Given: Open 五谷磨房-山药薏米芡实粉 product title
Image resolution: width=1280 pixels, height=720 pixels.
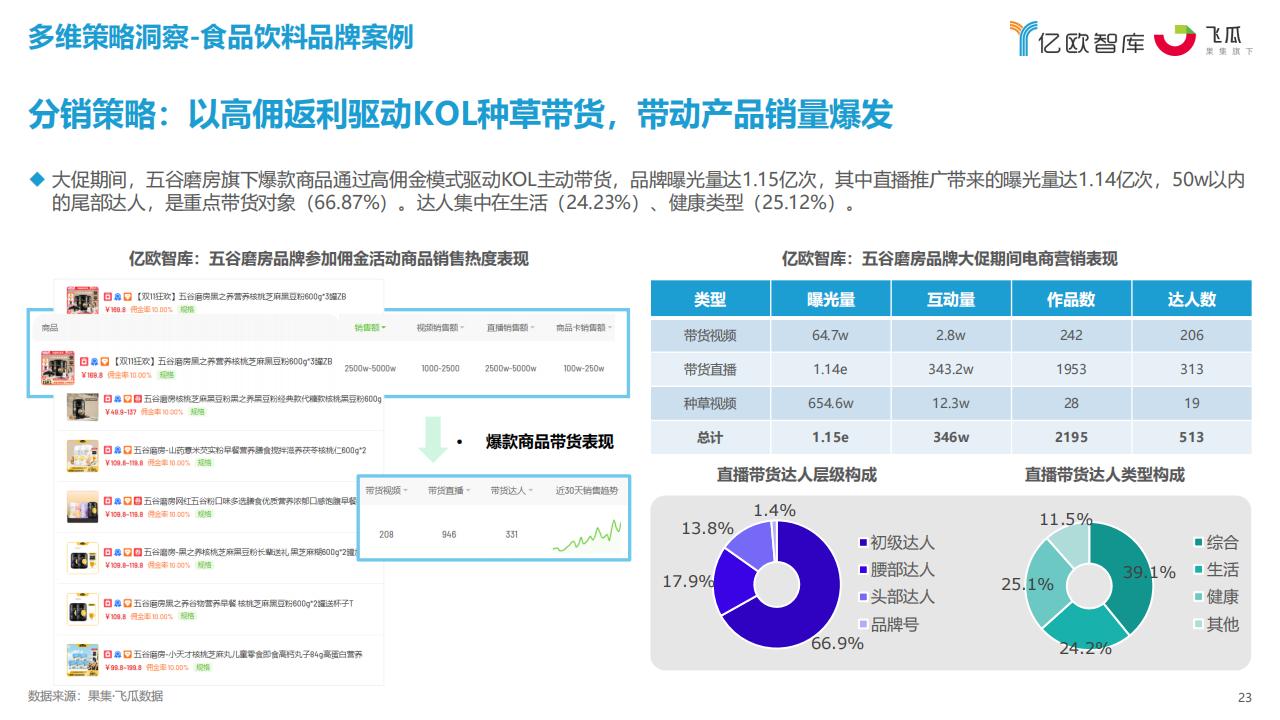Looking at the screenshot, I should tap(250, 450).
